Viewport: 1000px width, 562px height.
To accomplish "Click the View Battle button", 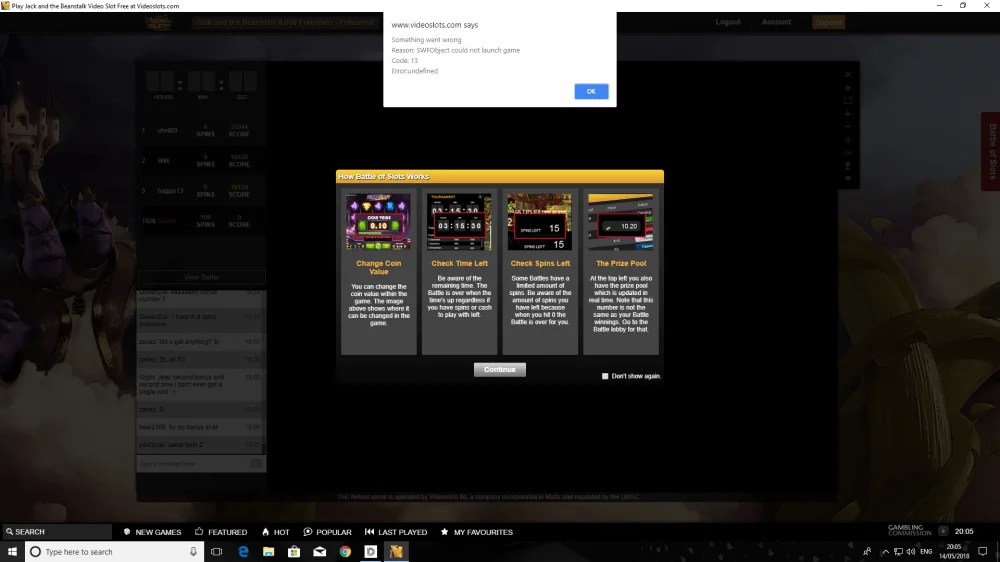I will pyautogui.click(x=202, y=277).
